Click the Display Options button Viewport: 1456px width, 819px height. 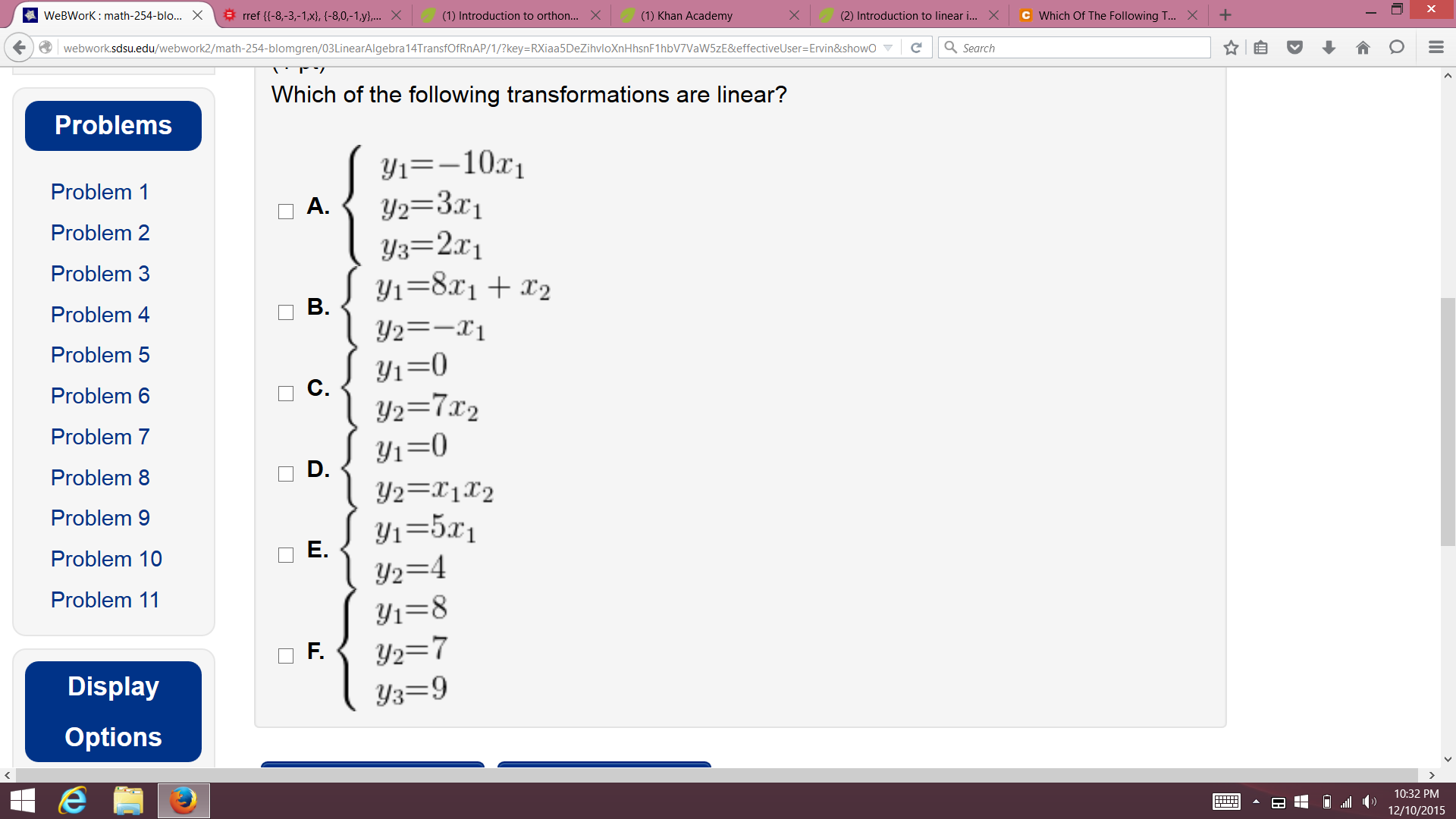[113, 711]
